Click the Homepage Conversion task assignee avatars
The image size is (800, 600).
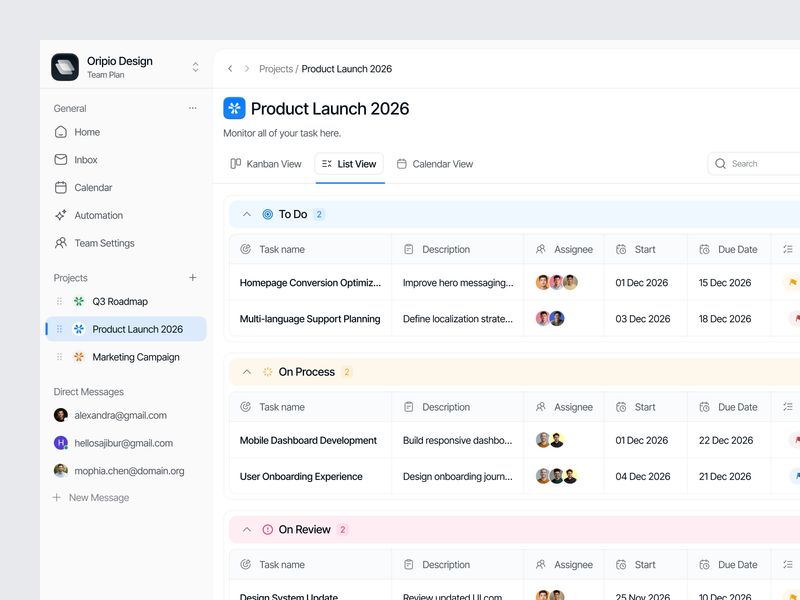coord(557,282)
